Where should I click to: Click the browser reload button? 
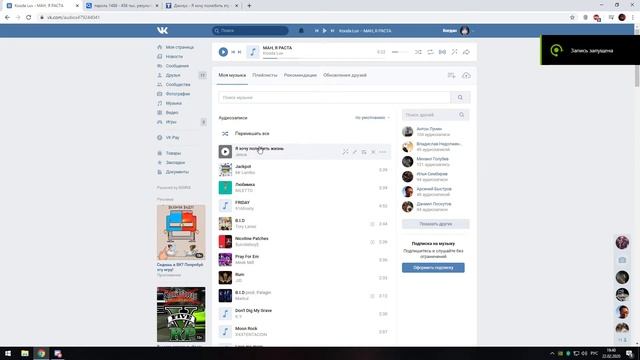point(28,17)
